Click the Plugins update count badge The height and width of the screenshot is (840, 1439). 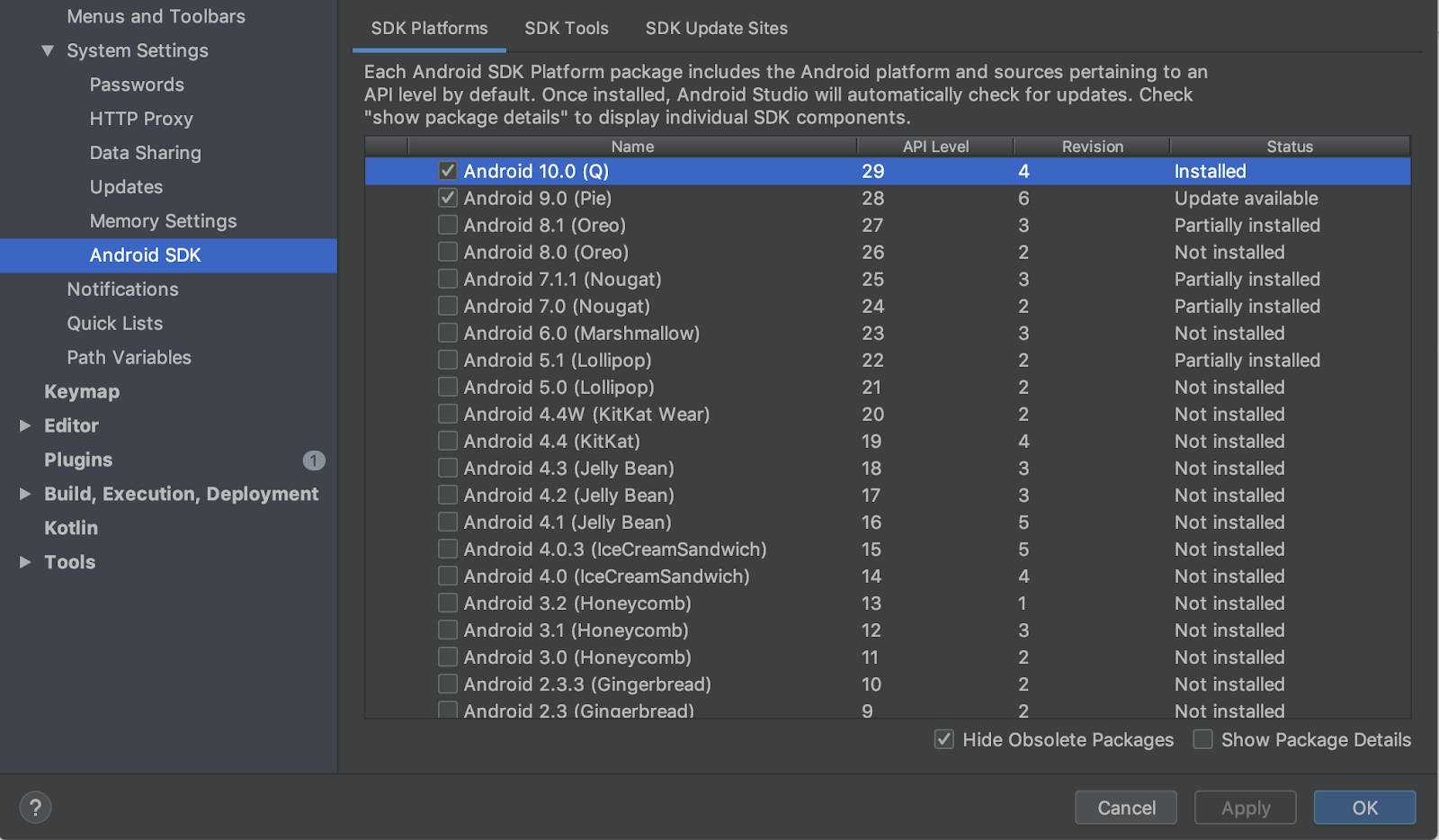pyautogui.click(x=313, y=460)
